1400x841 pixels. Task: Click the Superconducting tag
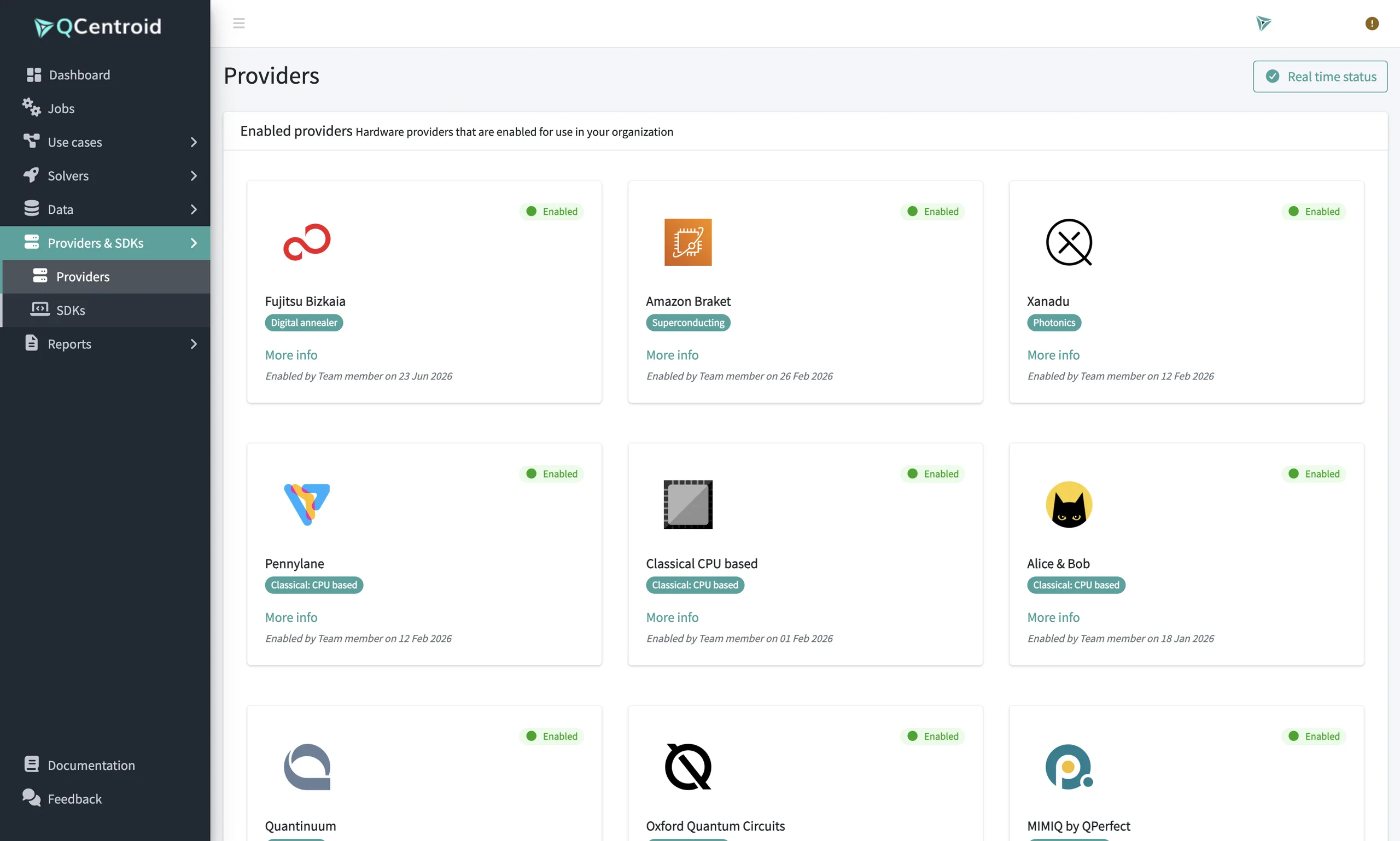coord(688,323)
